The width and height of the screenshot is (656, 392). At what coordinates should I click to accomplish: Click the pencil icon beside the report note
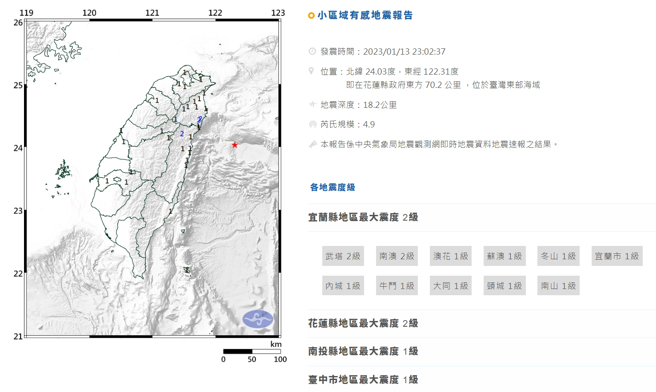pyautogui.click(x=312, y=144)
